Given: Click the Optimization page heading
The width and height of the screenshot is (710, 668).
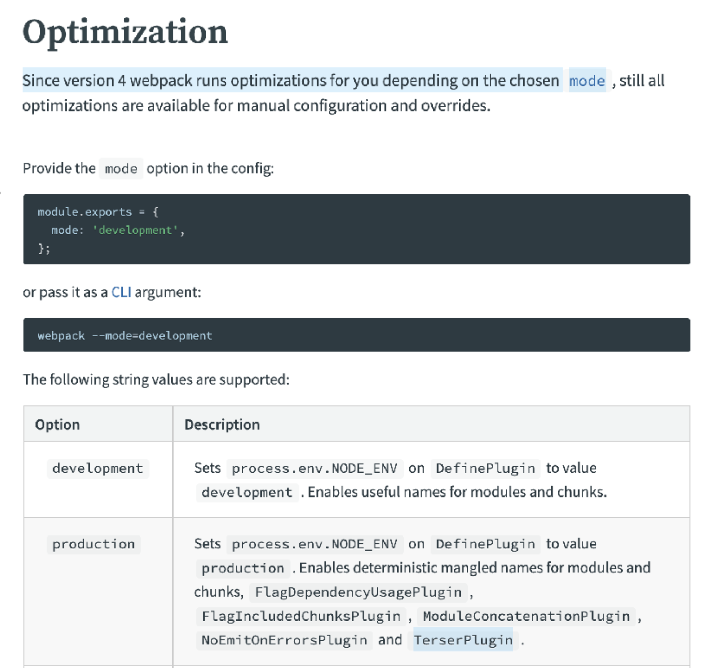Looking at the screenshot, I should (x=125, y=32).
